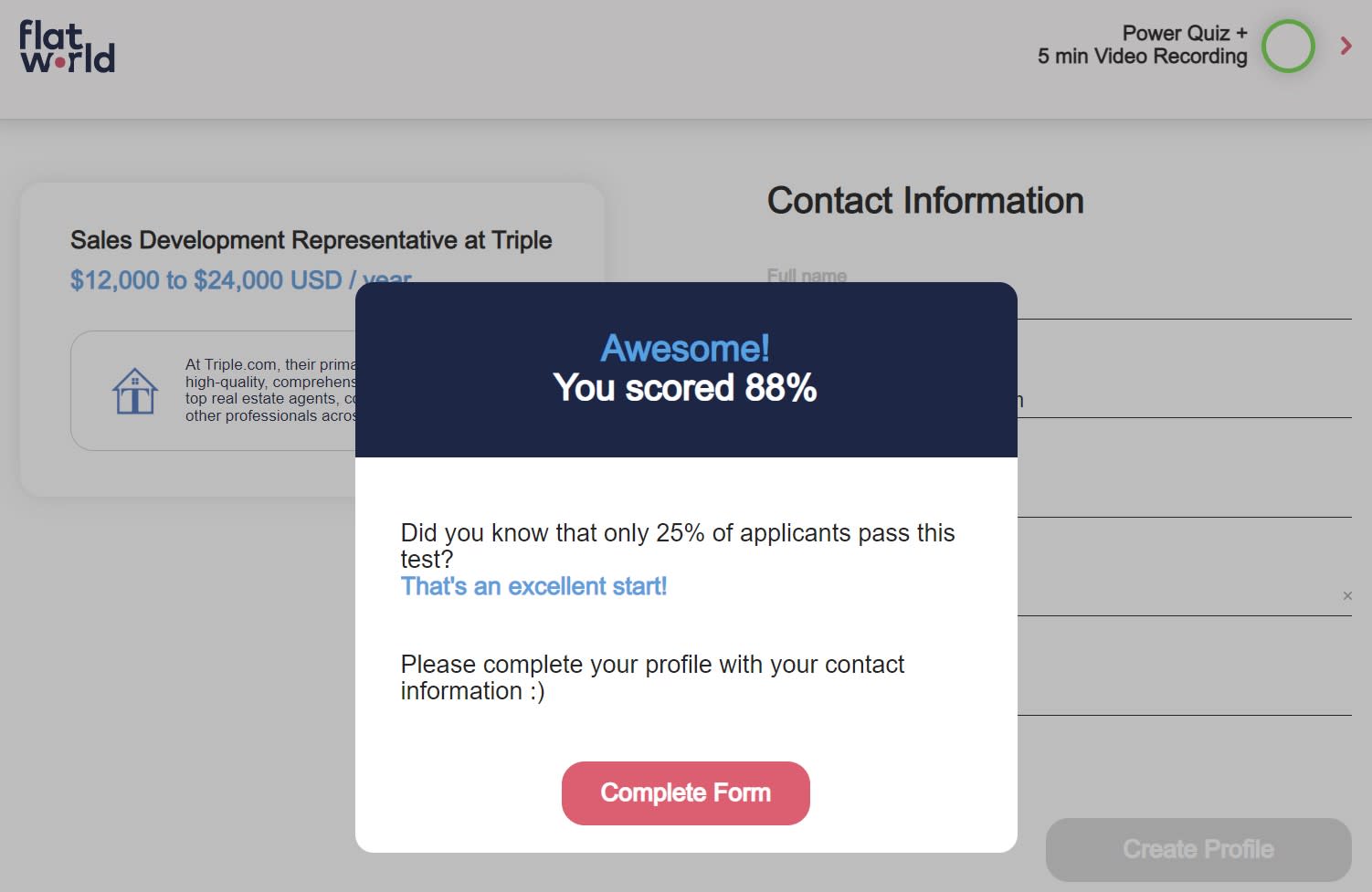This screenshot has width=1372, height=892.
Task: Click the green progress circle
Action: point(1288,47)
